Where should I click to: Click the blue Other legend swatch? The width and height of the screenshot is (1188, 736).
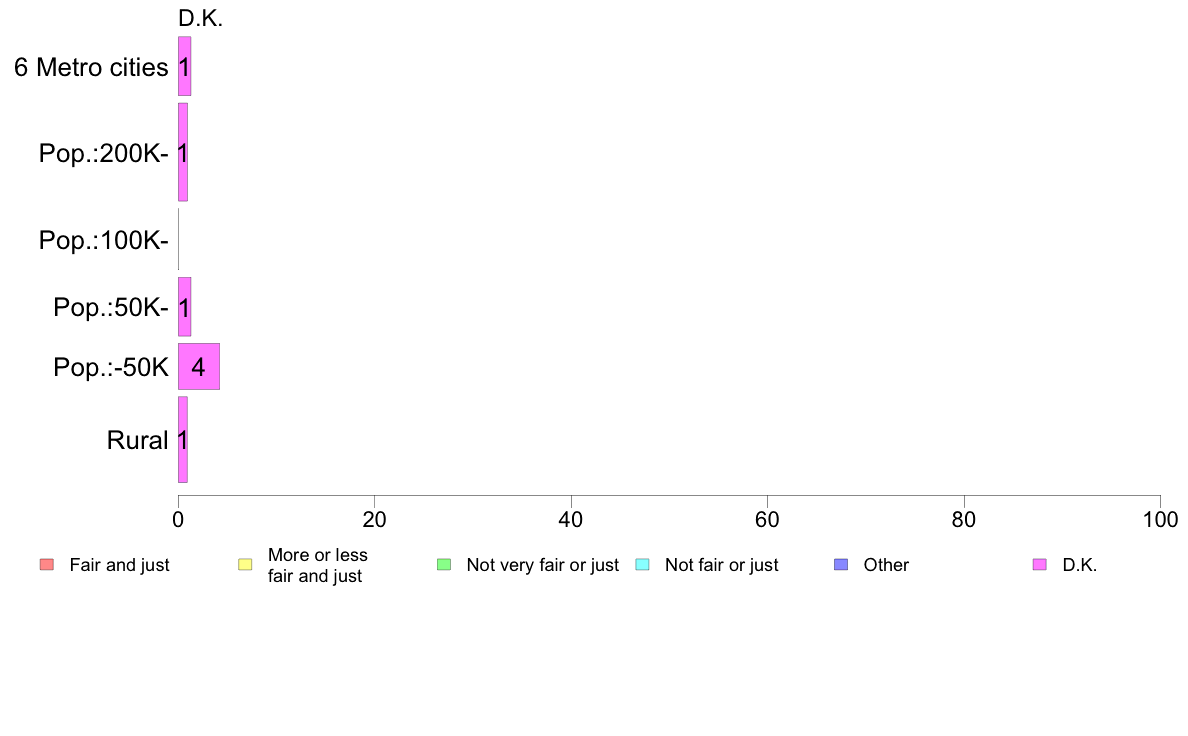[x=841, y=565]
